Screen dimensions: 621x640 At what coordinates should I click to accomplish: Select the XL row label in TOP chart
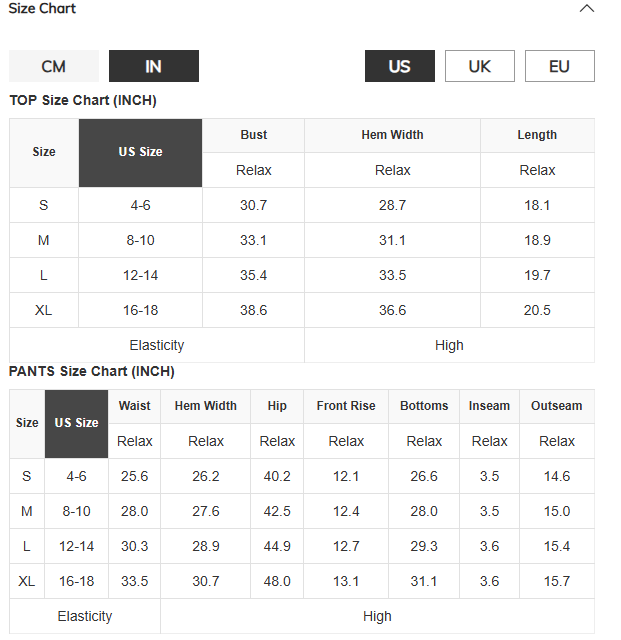pos(44,310)
